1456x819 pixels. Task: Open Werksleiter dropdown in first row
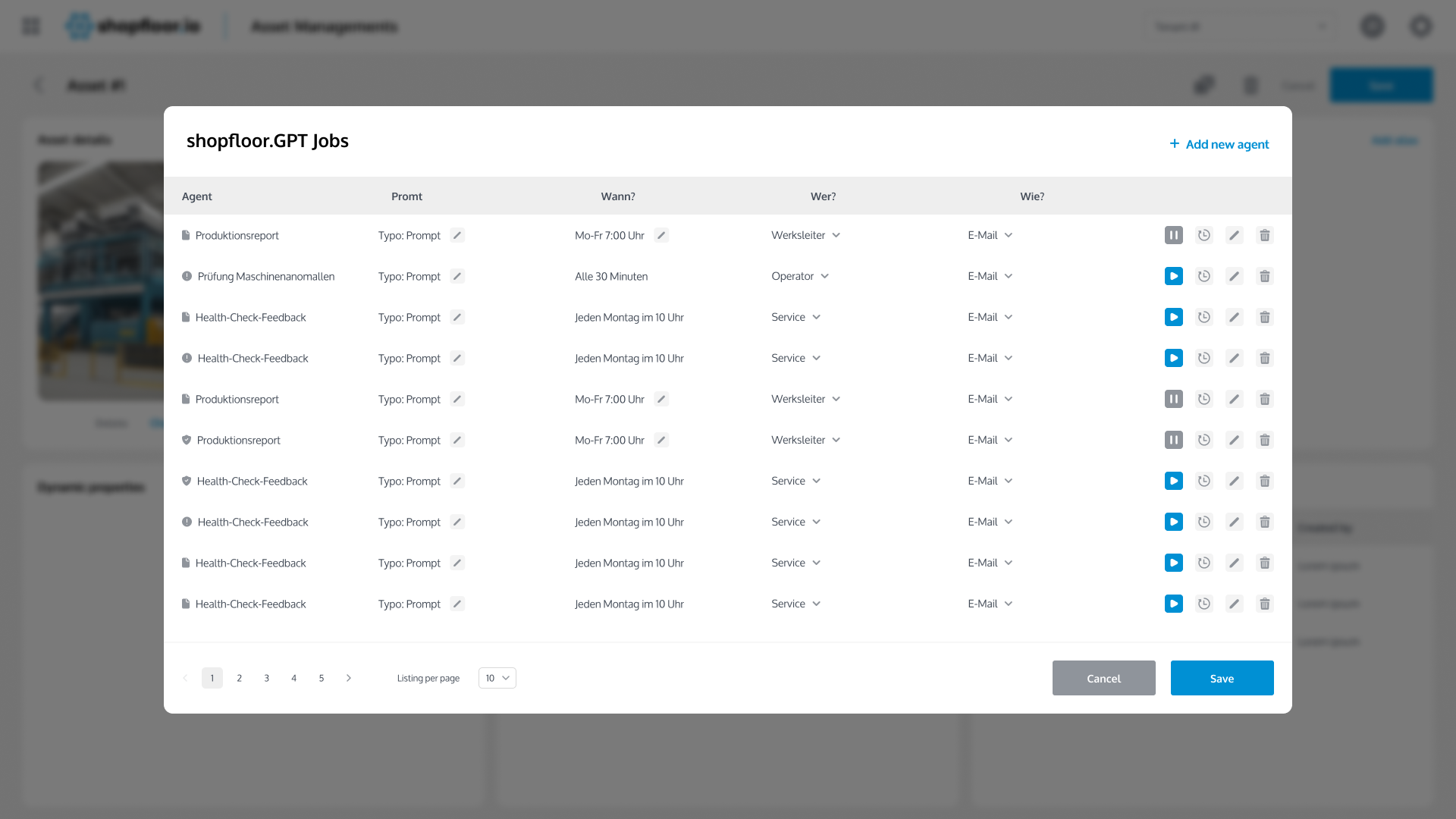(x=806, y=235)
